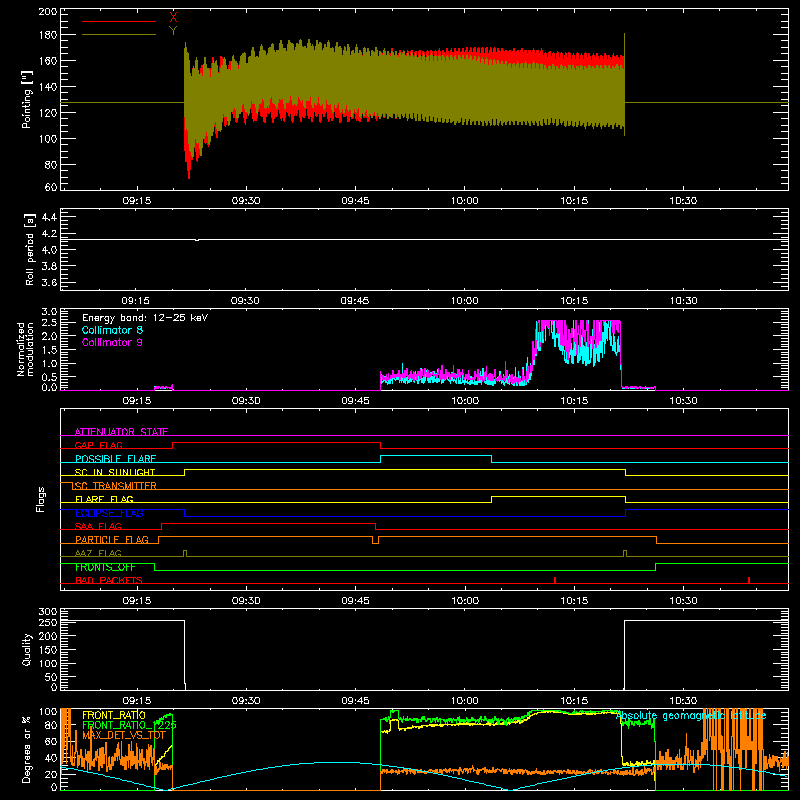Screen dimensions: 800x800
Task: Select the PARTICLE_FLAG label
Action: point(112,539)
